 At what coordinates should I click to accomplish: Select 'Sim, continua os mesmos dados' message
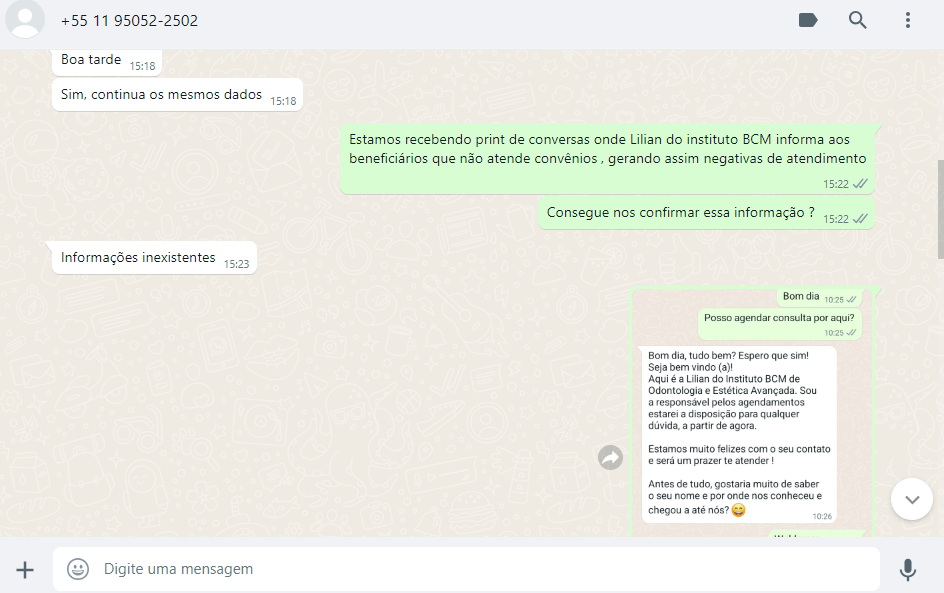[178, 95]
